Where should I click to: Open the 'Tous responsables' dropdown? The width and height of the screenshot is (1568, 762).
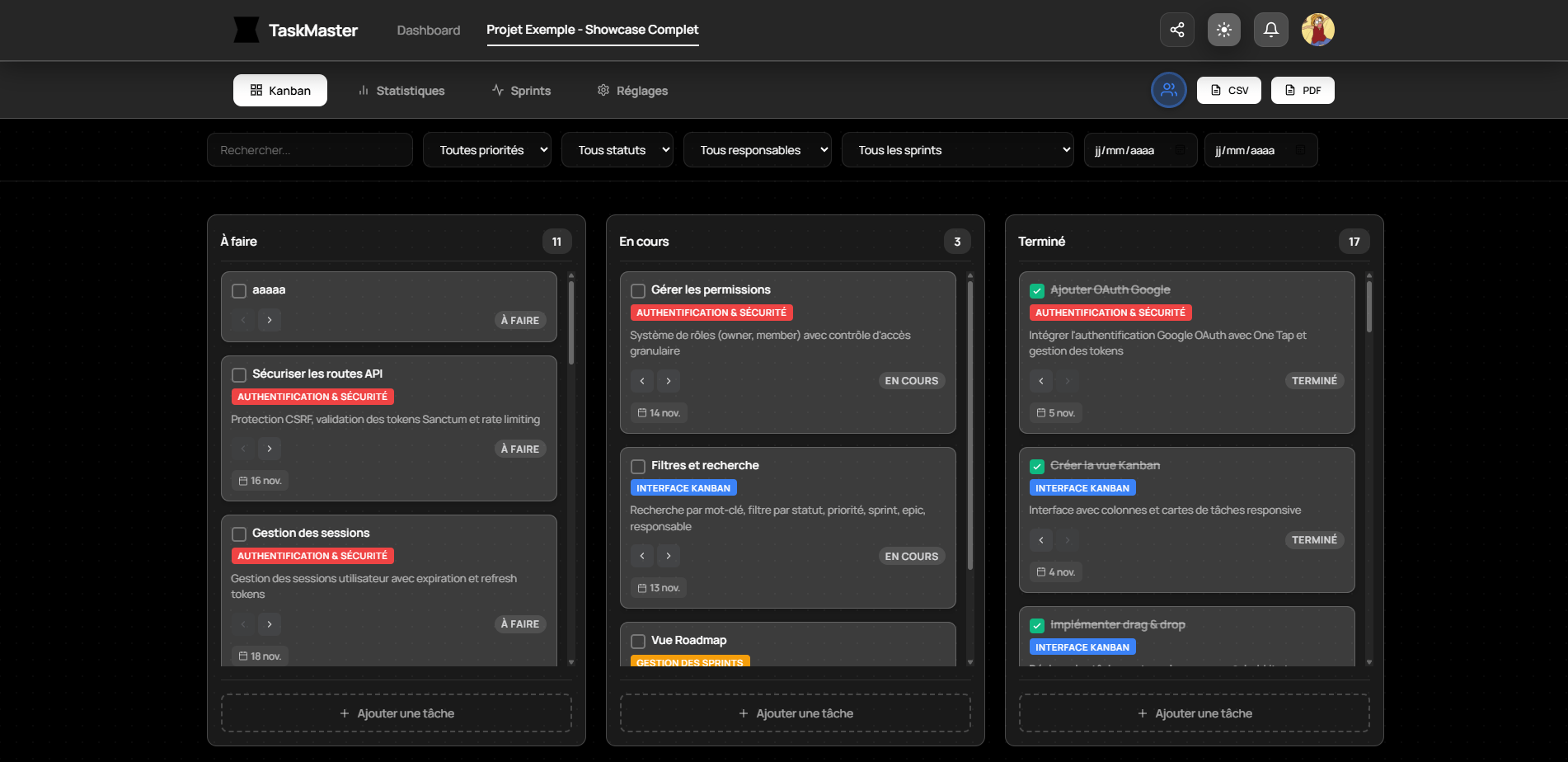pos(757,149)
